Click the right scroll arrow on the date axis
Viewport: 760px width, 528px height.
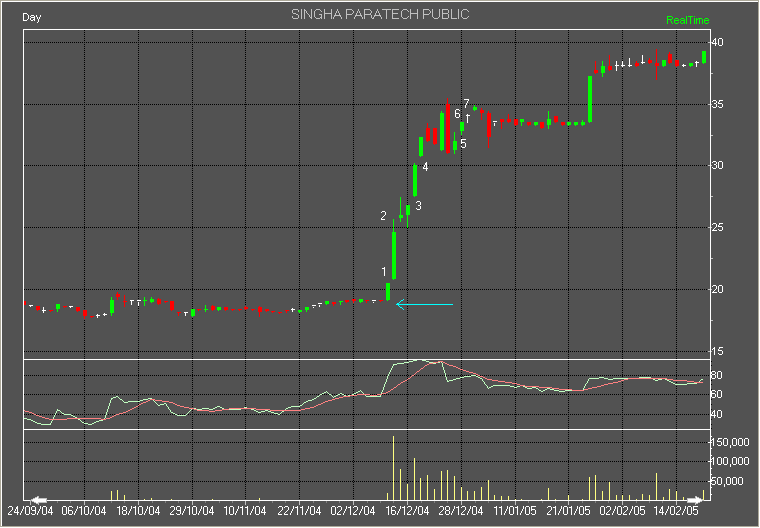695,500
